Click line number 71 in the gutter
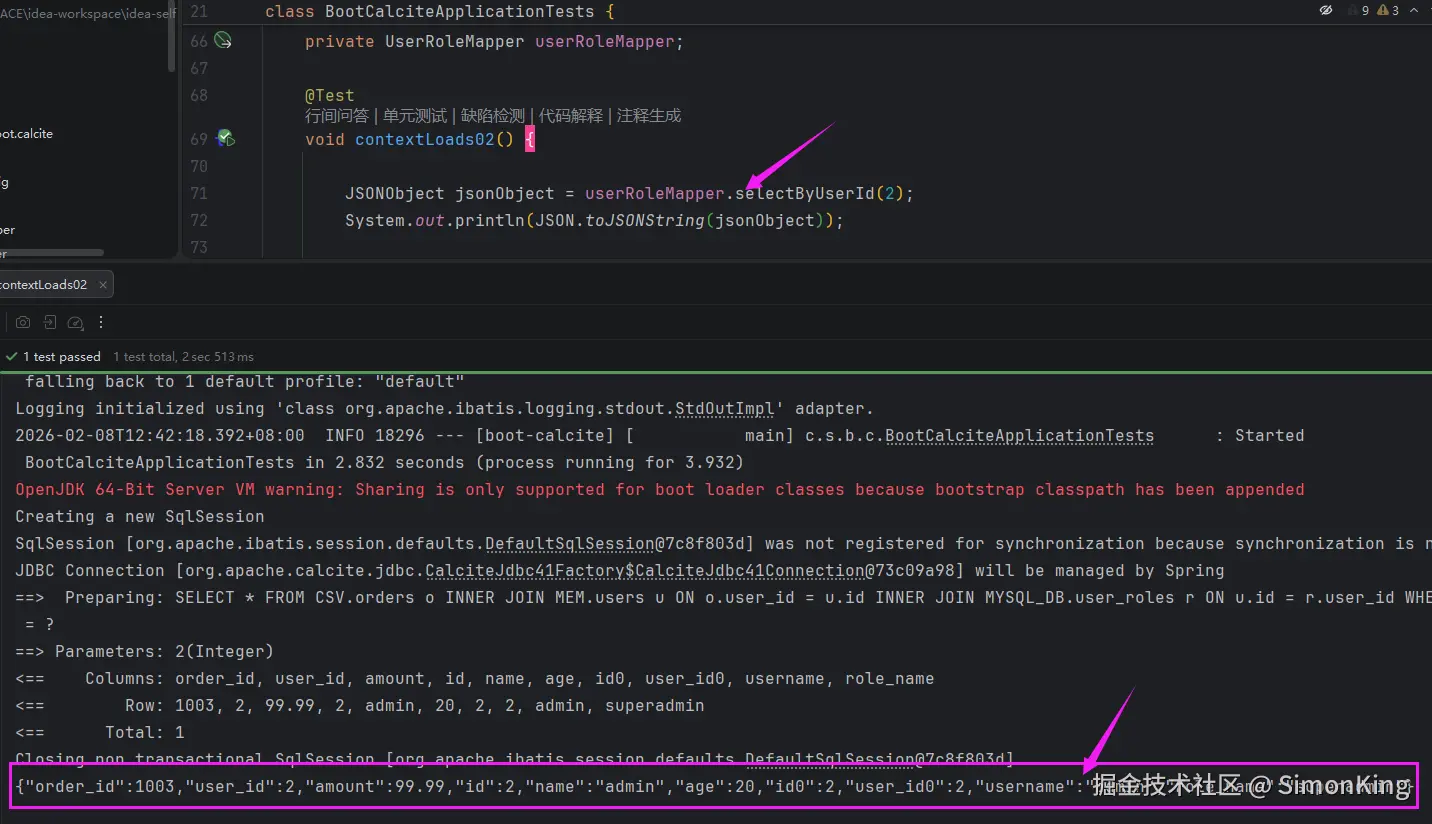The image size is (1432, 824). point(198,193)
